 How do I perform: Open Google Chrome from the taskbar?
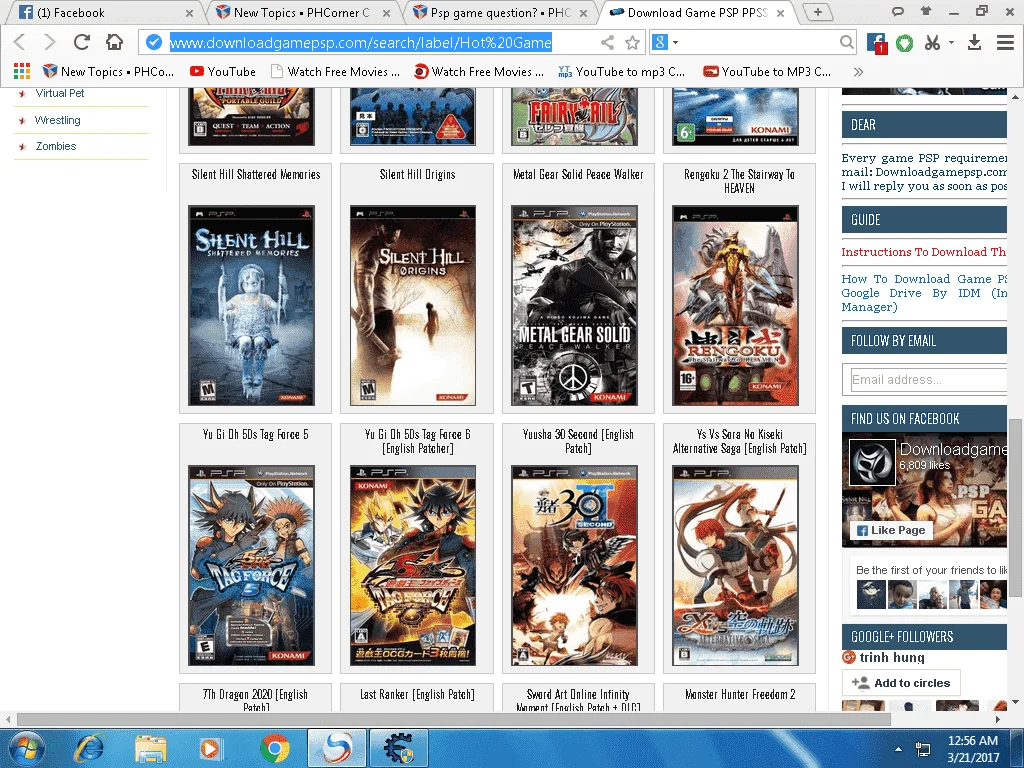[x=274, y=748]
